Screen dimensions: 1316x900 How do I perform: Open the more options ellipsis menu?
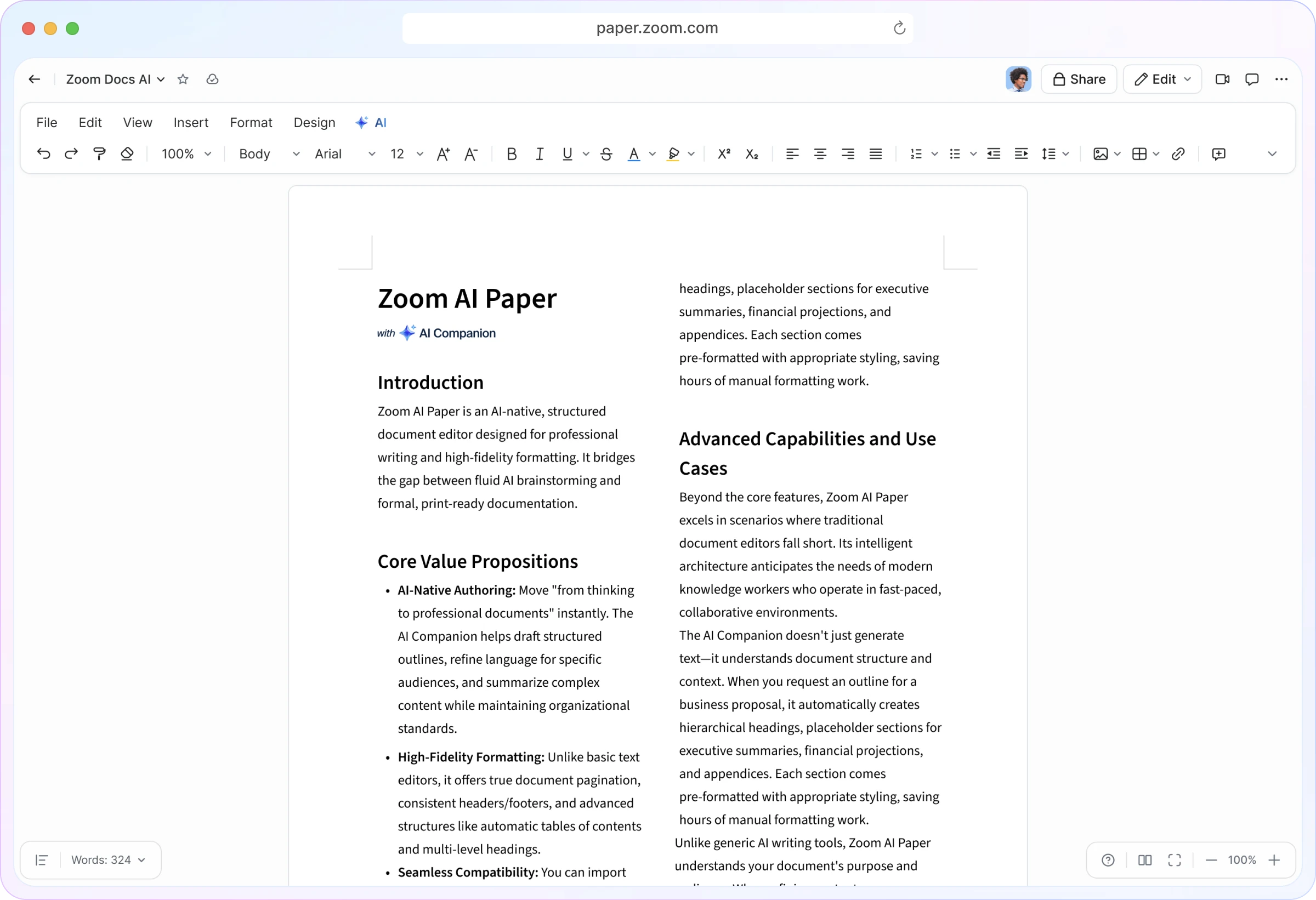[x=1281, y=79]
